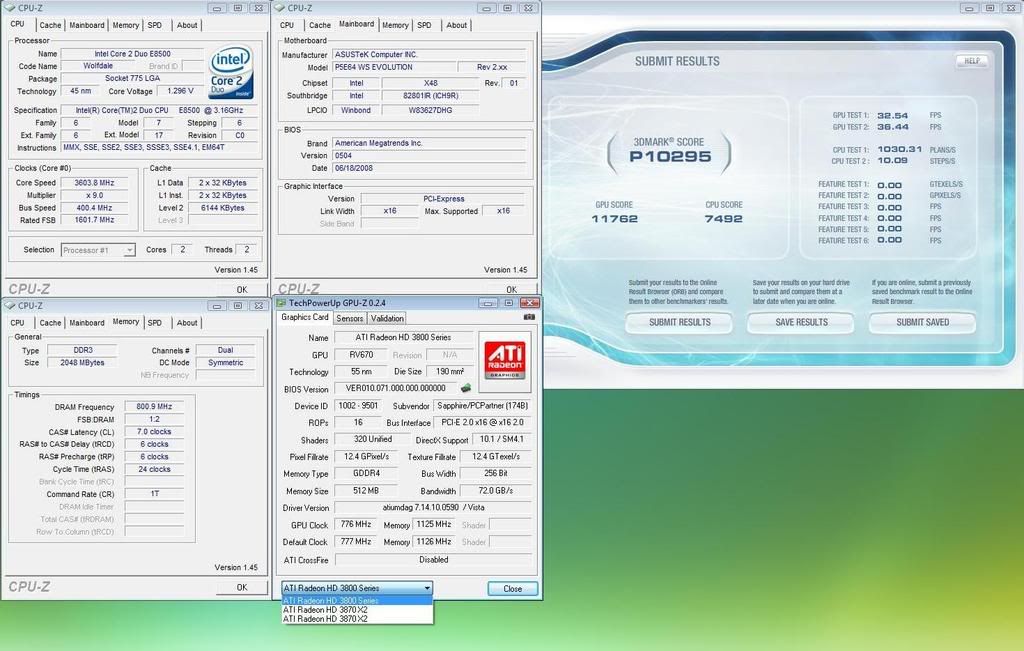
Task: Click the SUBMIT RESULTS button in 3DMark
Action: [679, 323]
